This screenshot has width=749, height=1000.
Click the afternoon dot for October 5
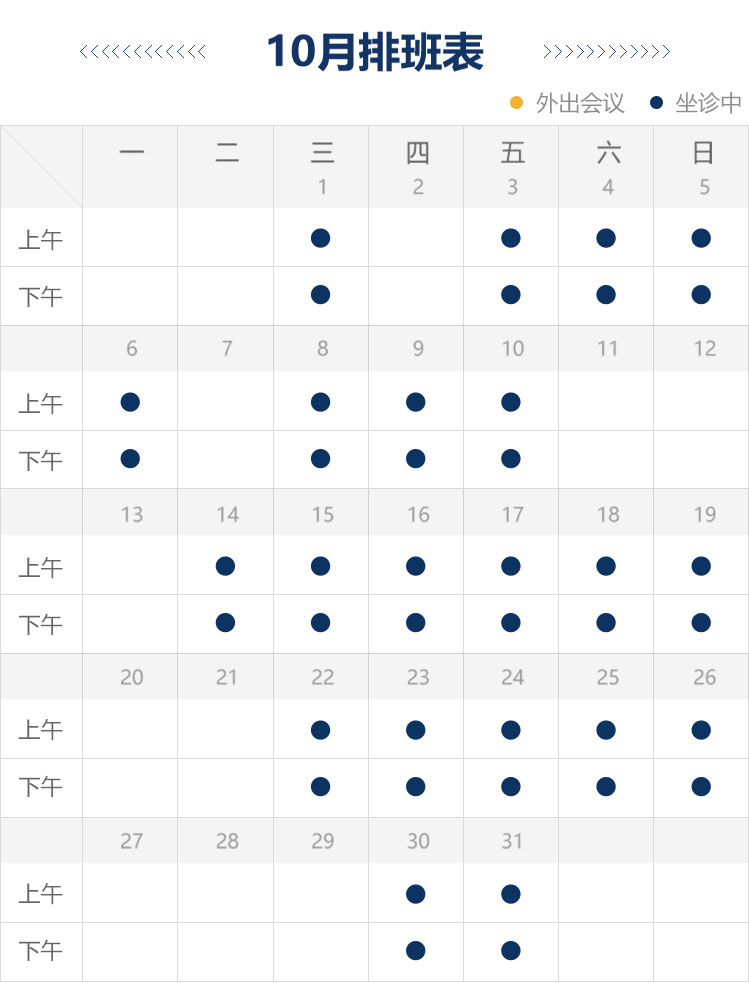click(701, 295)
